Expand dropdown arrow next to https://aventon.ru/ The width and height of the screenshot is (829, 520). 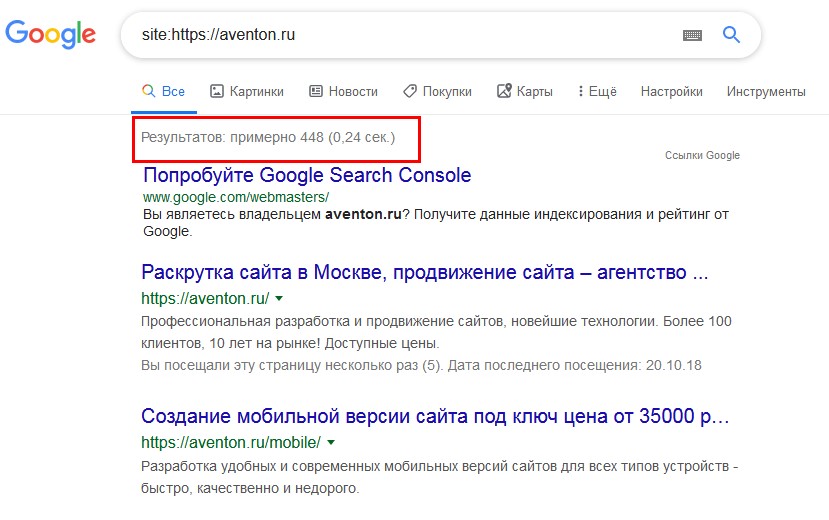tap(279, 299)
